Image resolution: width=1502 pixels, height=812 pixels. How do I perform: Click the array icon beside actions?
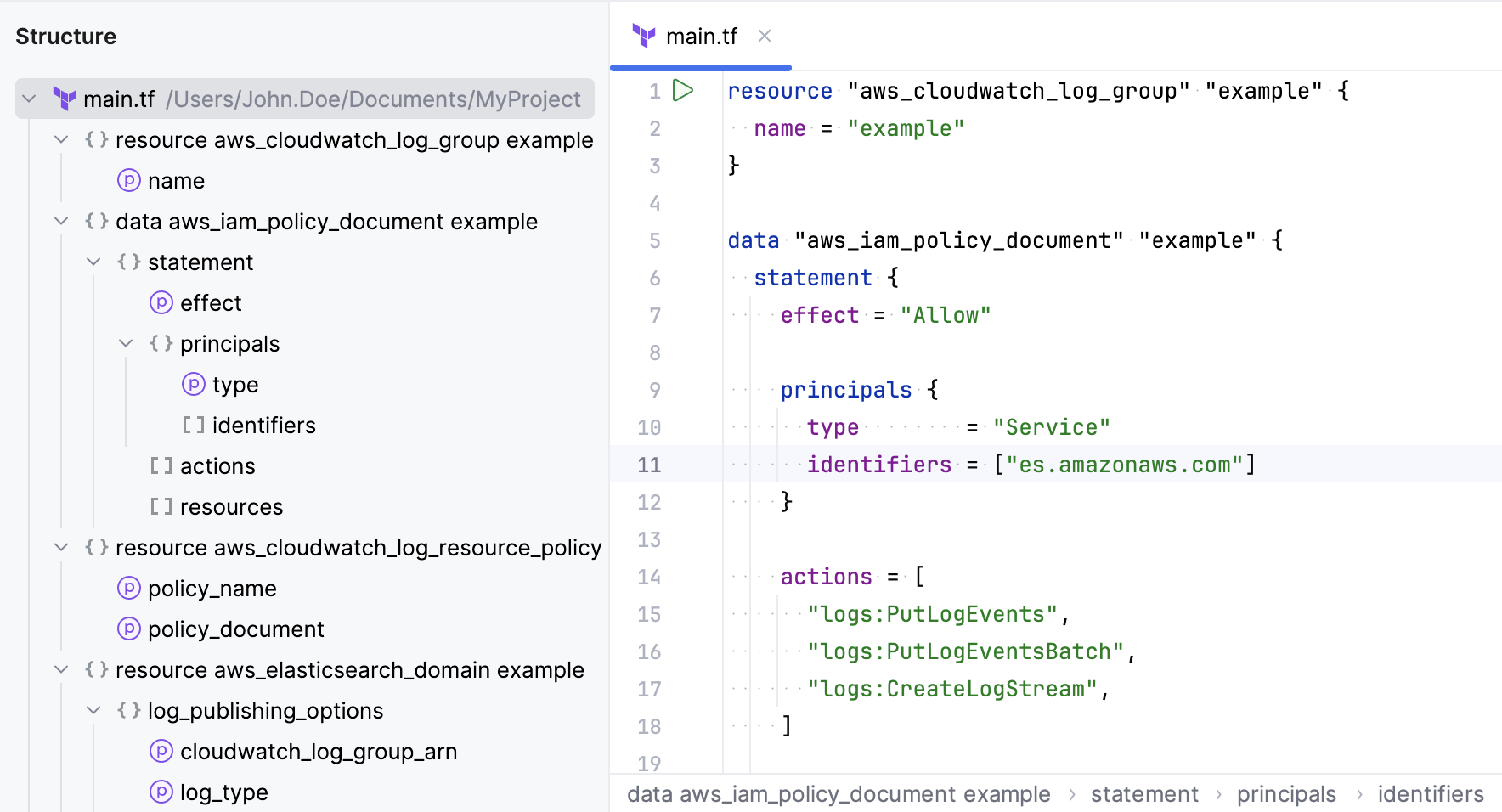[x=161, y=465]
